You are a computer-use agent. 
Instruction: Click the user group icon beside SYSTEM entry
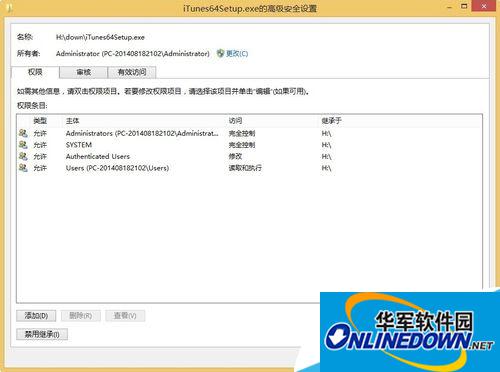23,145
